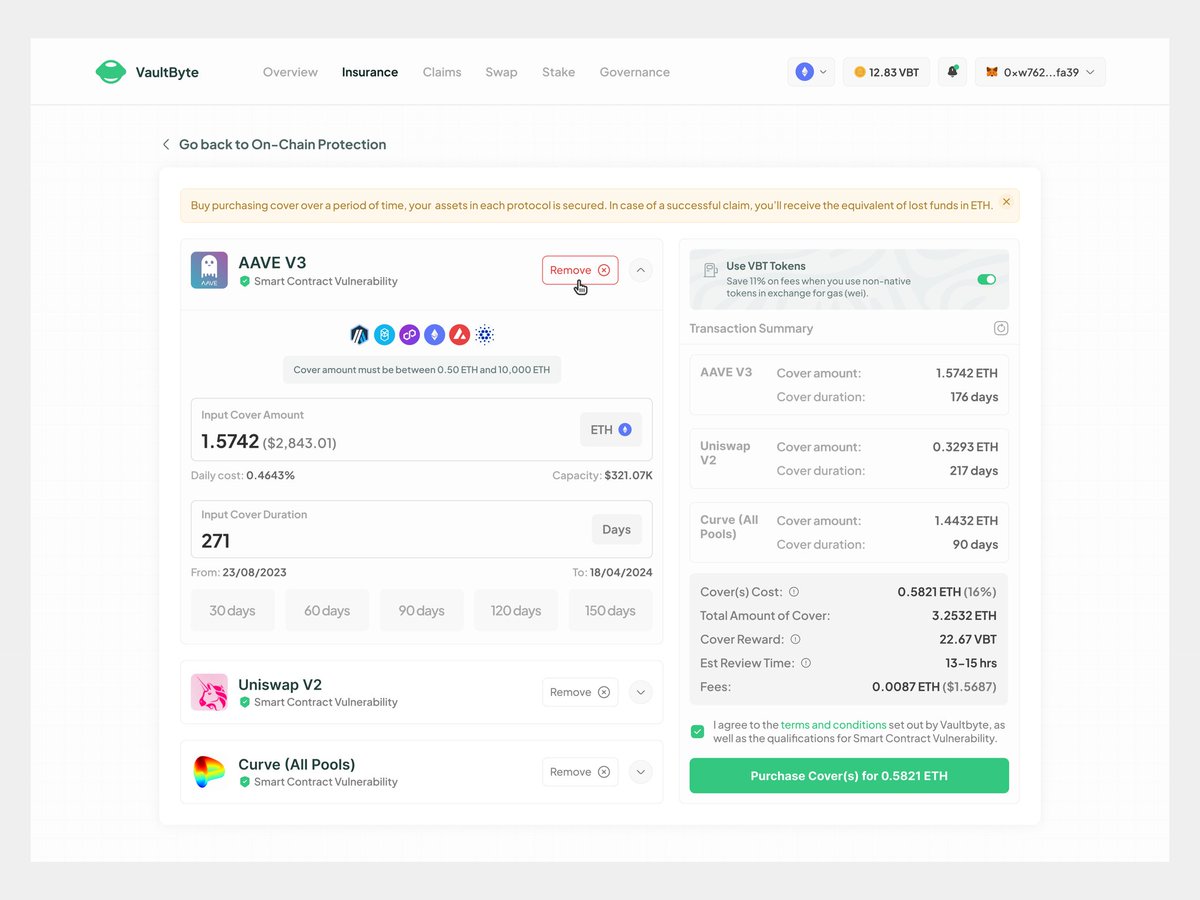Click the Curve (All Pools) summary card
Screen dimensions: 1200x900
click(x=849, y=533)
